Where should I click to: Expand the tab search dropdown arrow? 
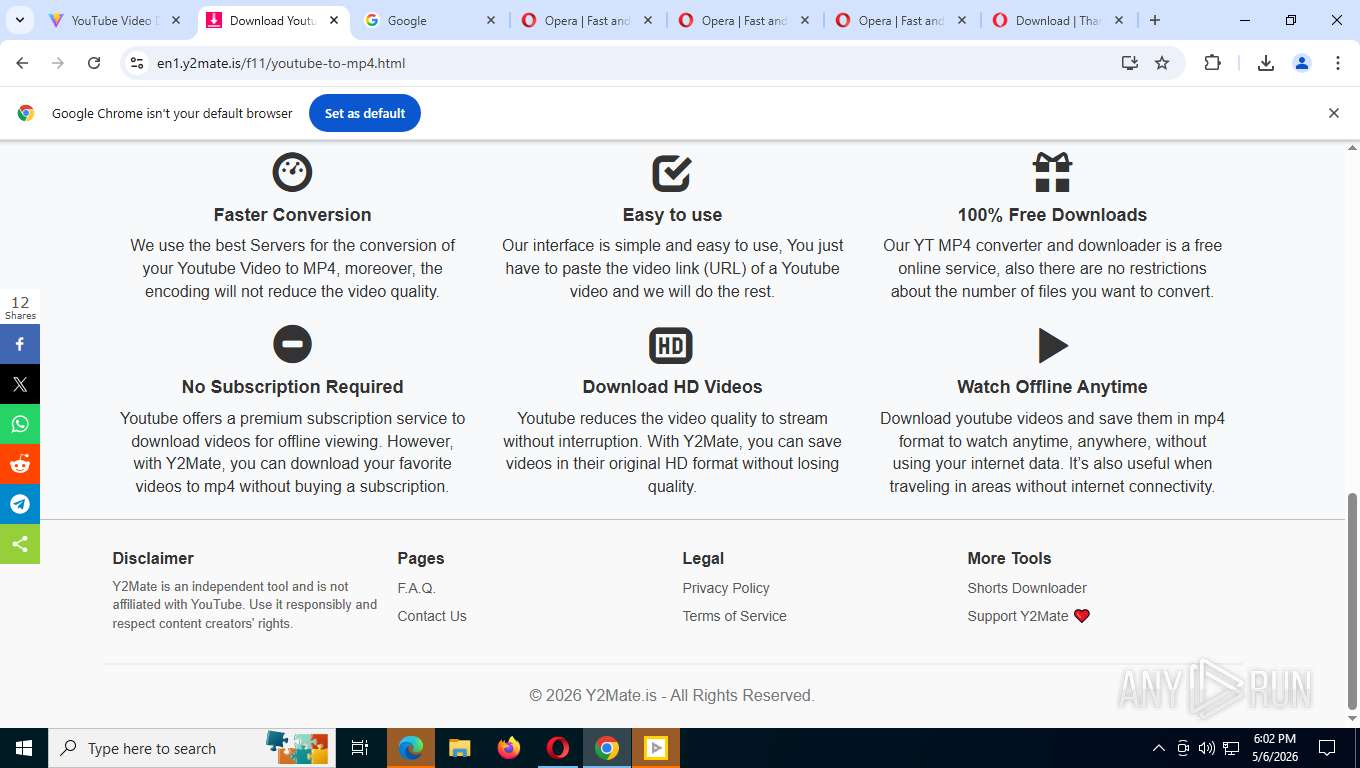[x=19, y=20]
